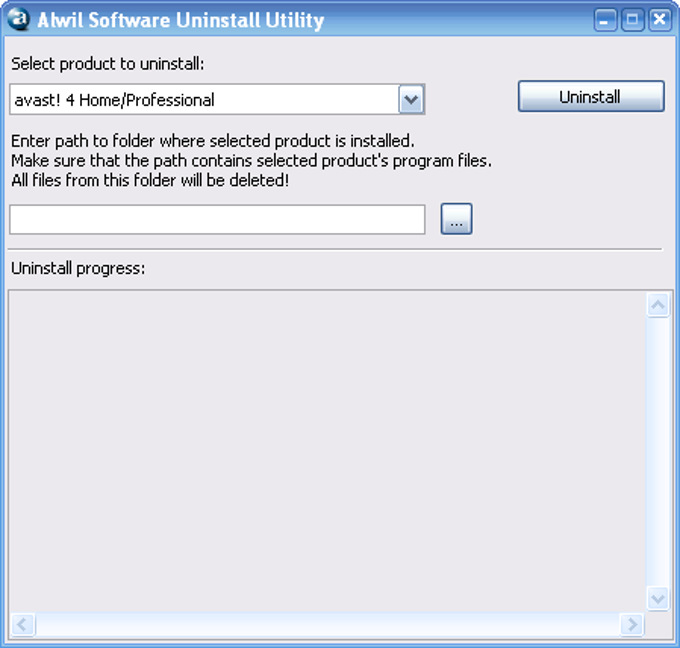Click the scroll up arrow in progress box
Viewport: 680px width, 648px height.
[658, 305]
